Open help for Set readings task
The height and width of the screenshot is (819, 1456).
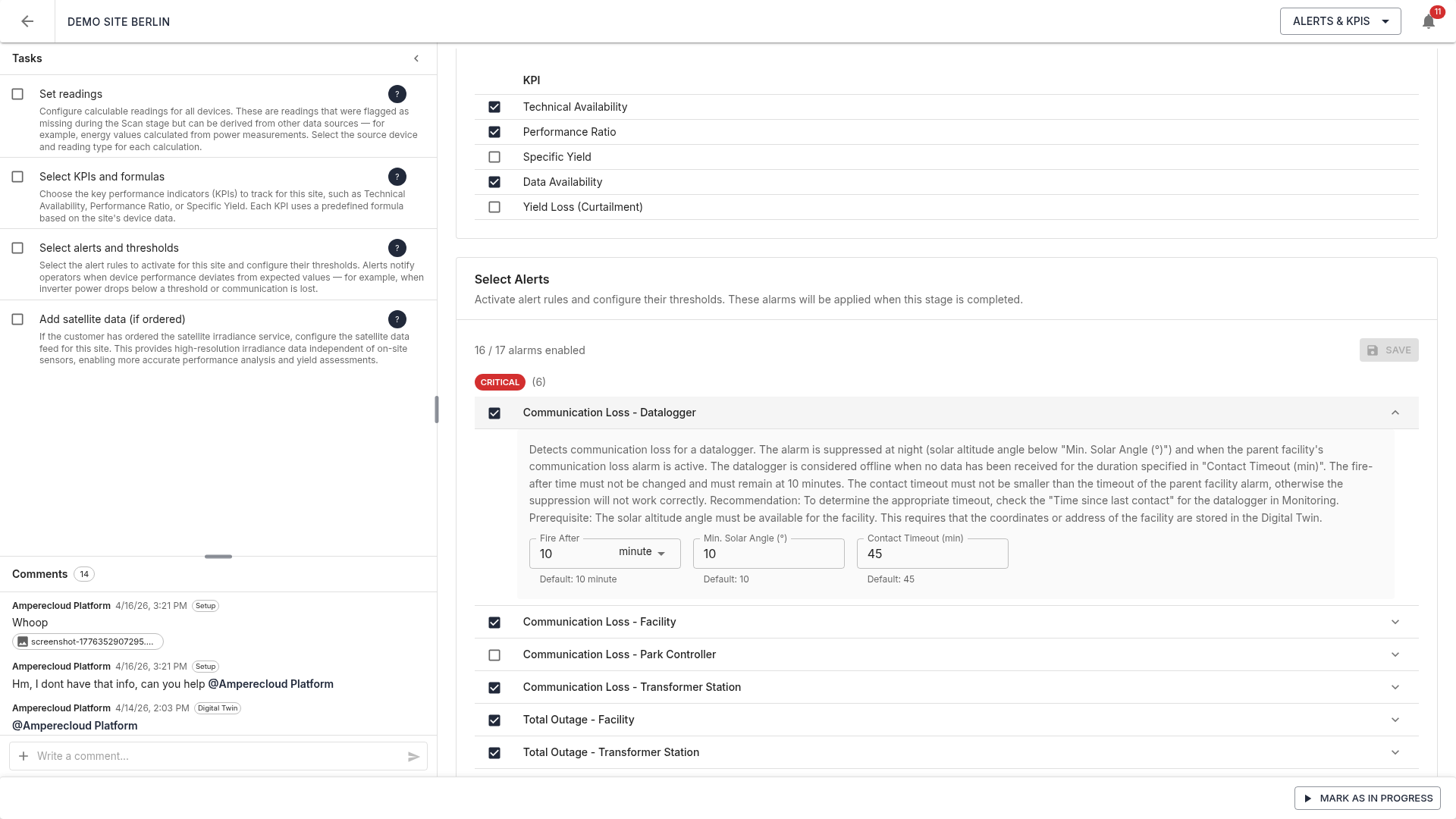[x=397, y=94]
